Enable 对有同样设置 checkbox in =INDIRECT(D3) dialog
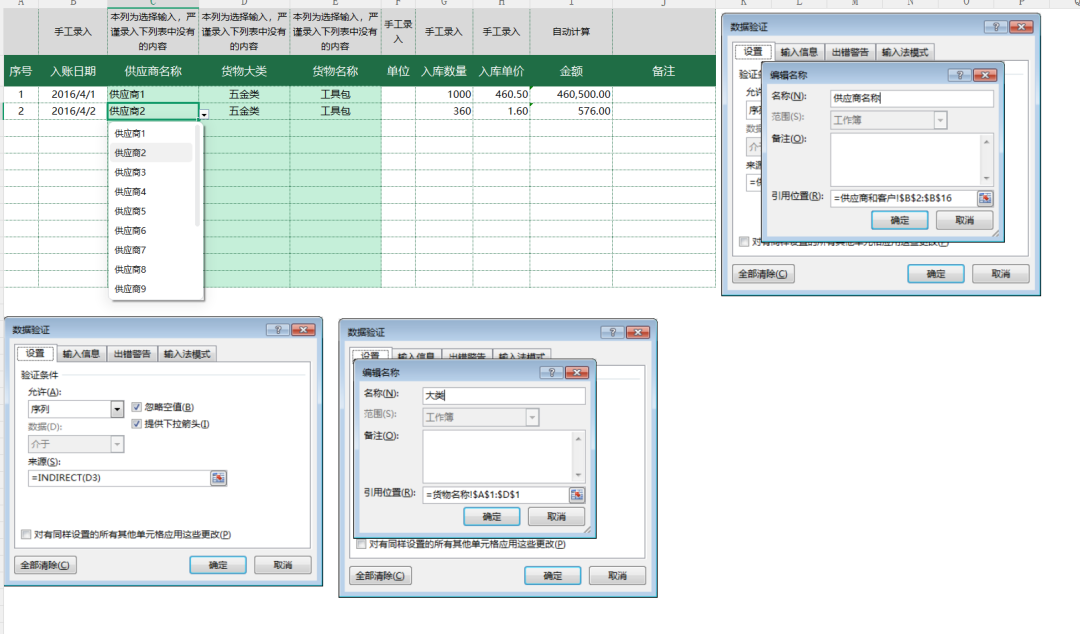This screenshot has width=1080, height=634. point(26,535)
